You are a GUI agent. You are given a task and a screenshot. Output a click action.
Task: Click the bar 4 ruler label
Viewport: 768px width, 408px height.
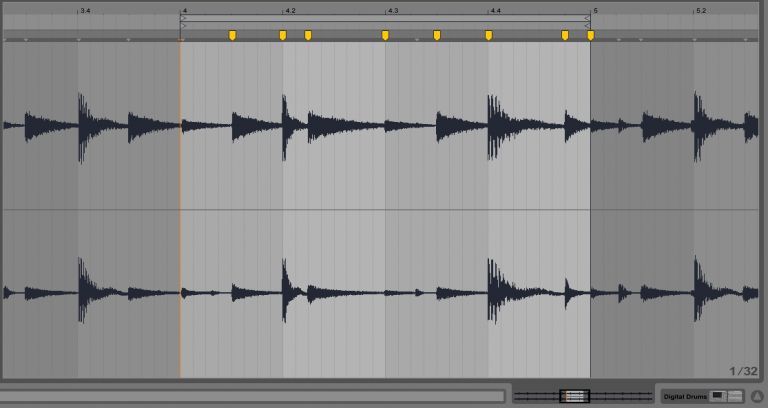click(x=185, y=11)
